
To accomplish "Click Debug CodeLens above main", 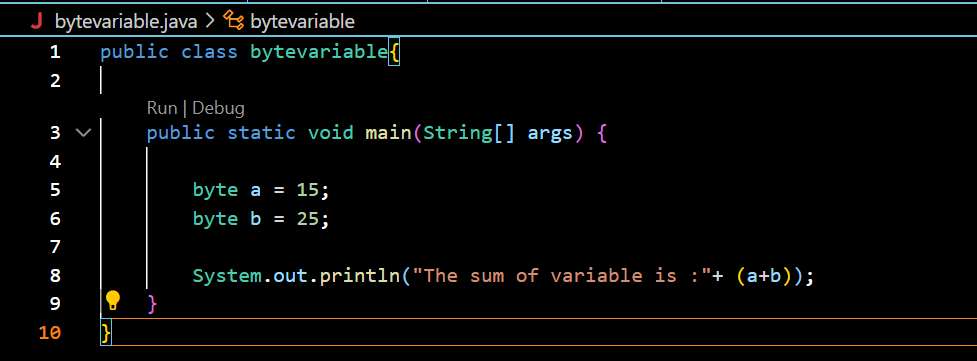I will click(218, 108).
